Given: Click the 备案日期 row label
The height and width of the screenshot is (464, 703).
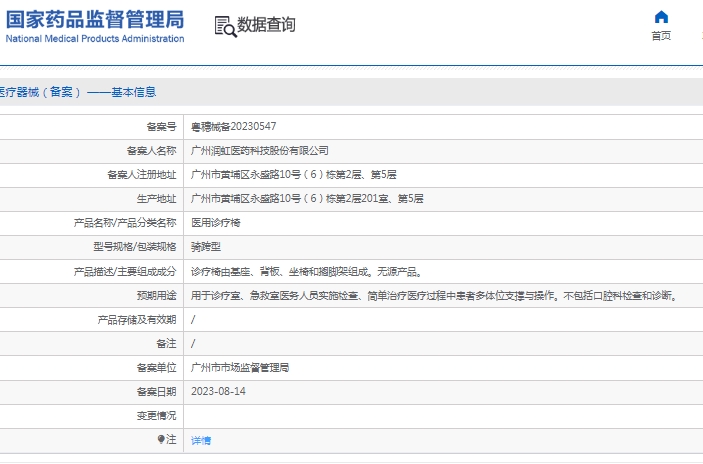Looking at the screenshot, I should [156, 392].
